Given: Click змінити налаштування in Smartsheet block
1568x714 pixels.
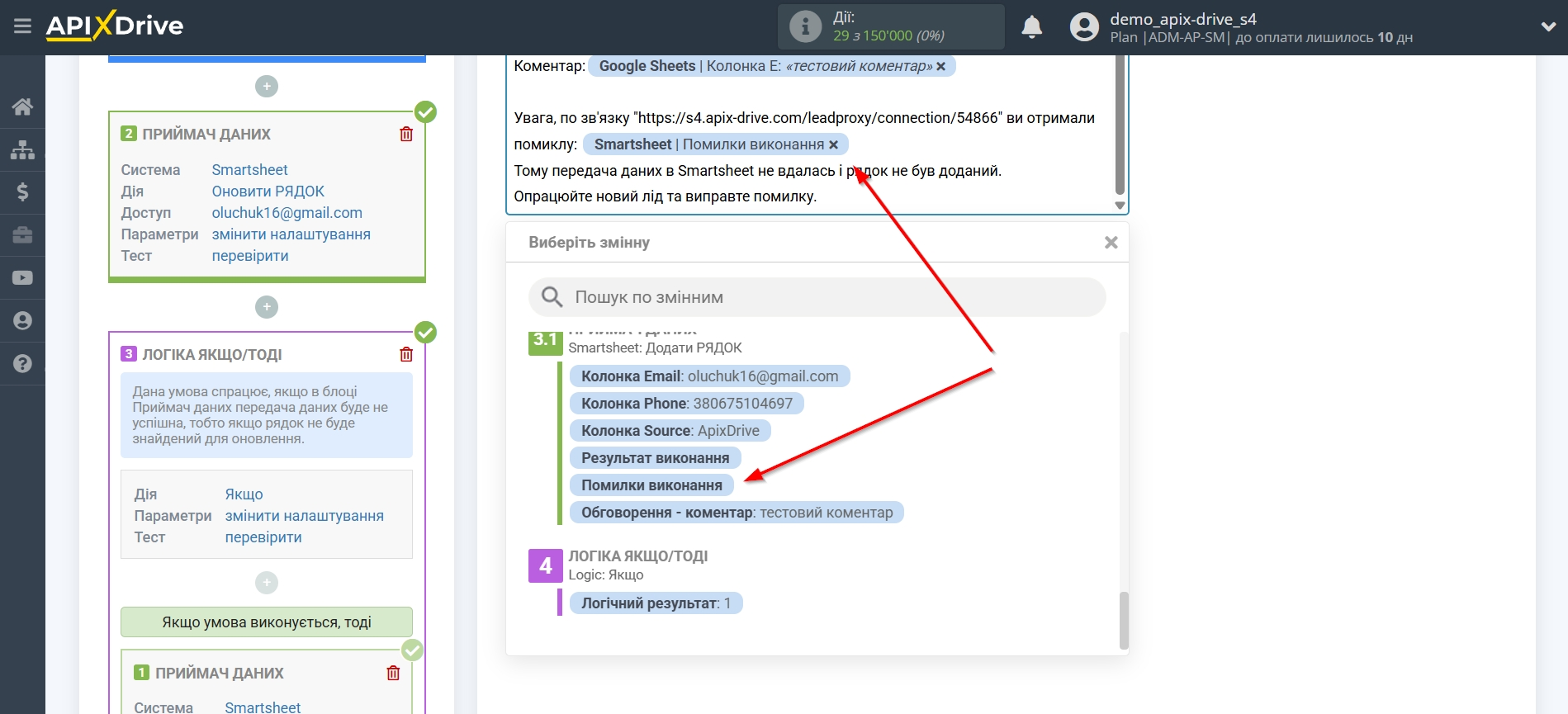Looking at the screenshot, I should (x=291, y=234).
